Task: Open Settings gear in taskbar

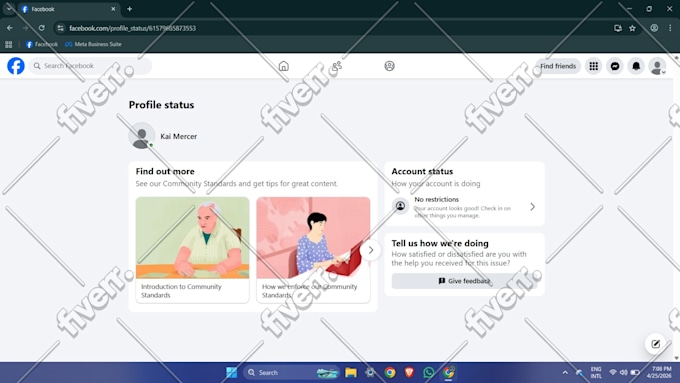Action: coord(370,373)
